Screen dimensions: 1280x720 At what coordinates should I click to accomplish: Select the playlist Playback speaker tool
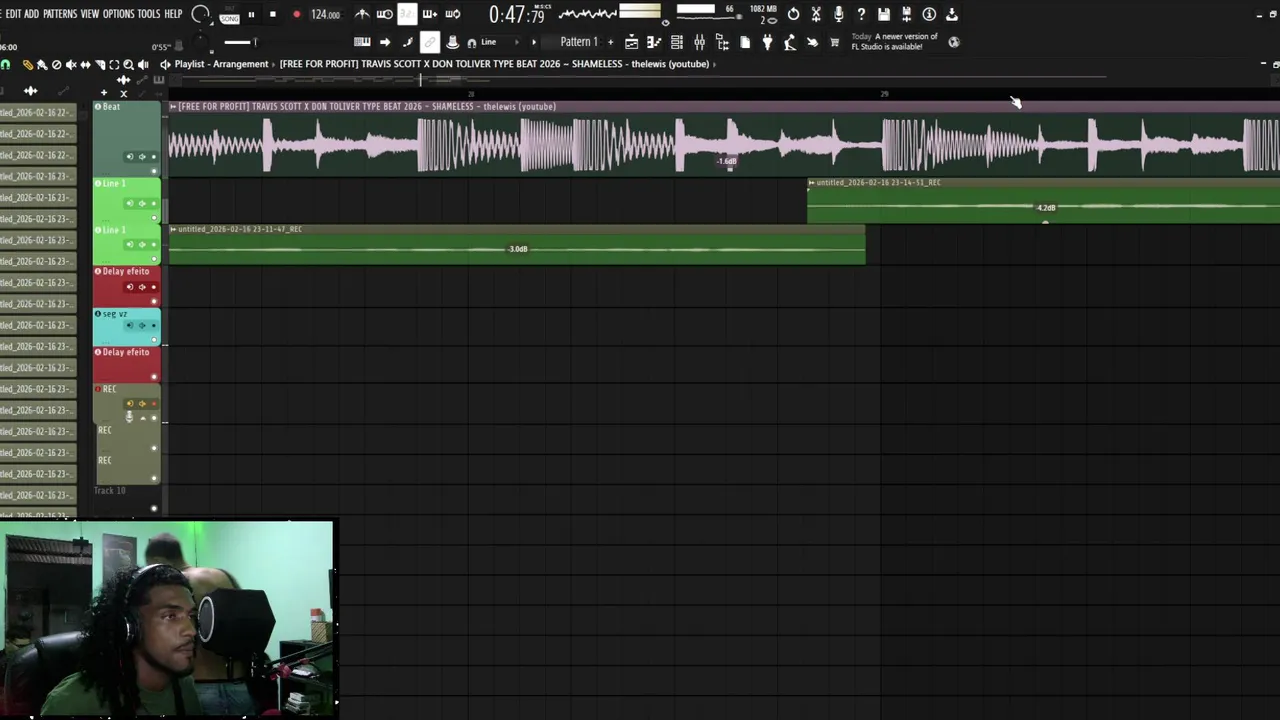pos(143,65)
